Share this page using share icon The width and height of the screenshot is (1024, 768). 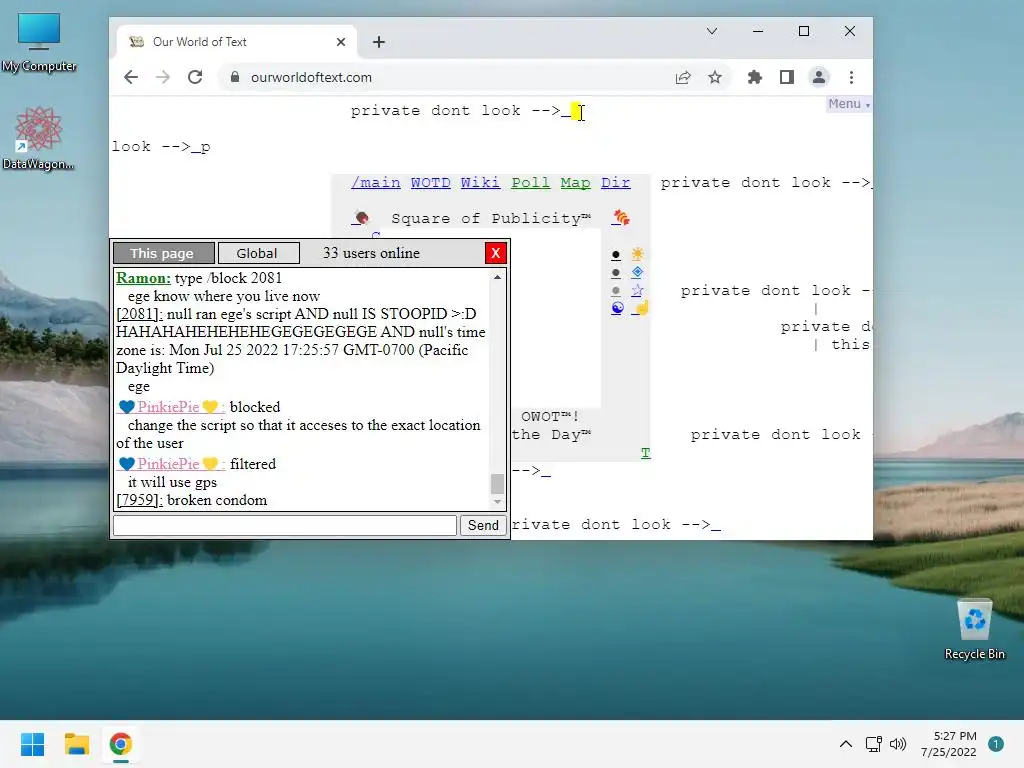click(683, 77)
